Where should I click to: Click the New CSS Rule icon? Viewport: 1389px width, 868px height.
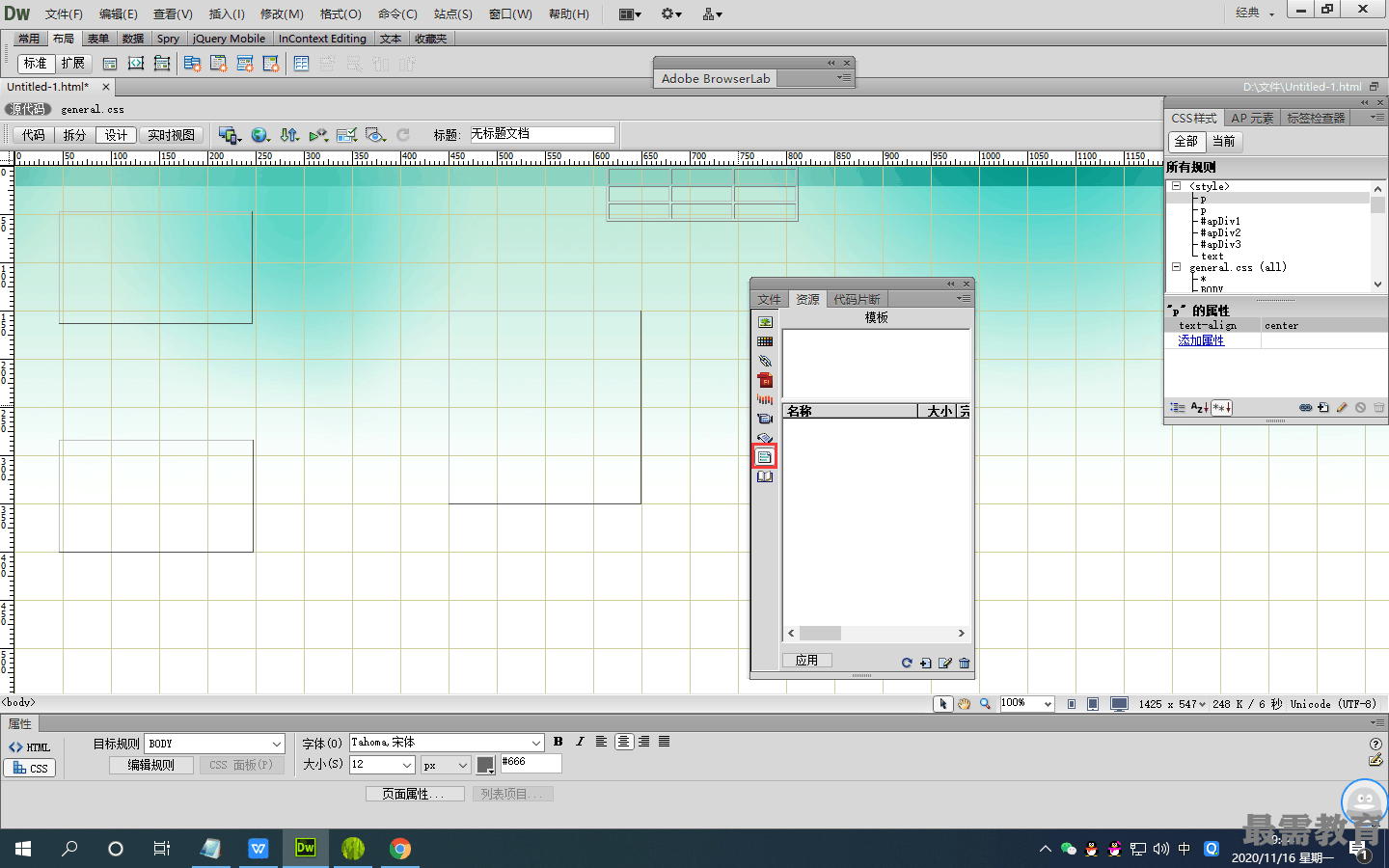[1323, 408]
